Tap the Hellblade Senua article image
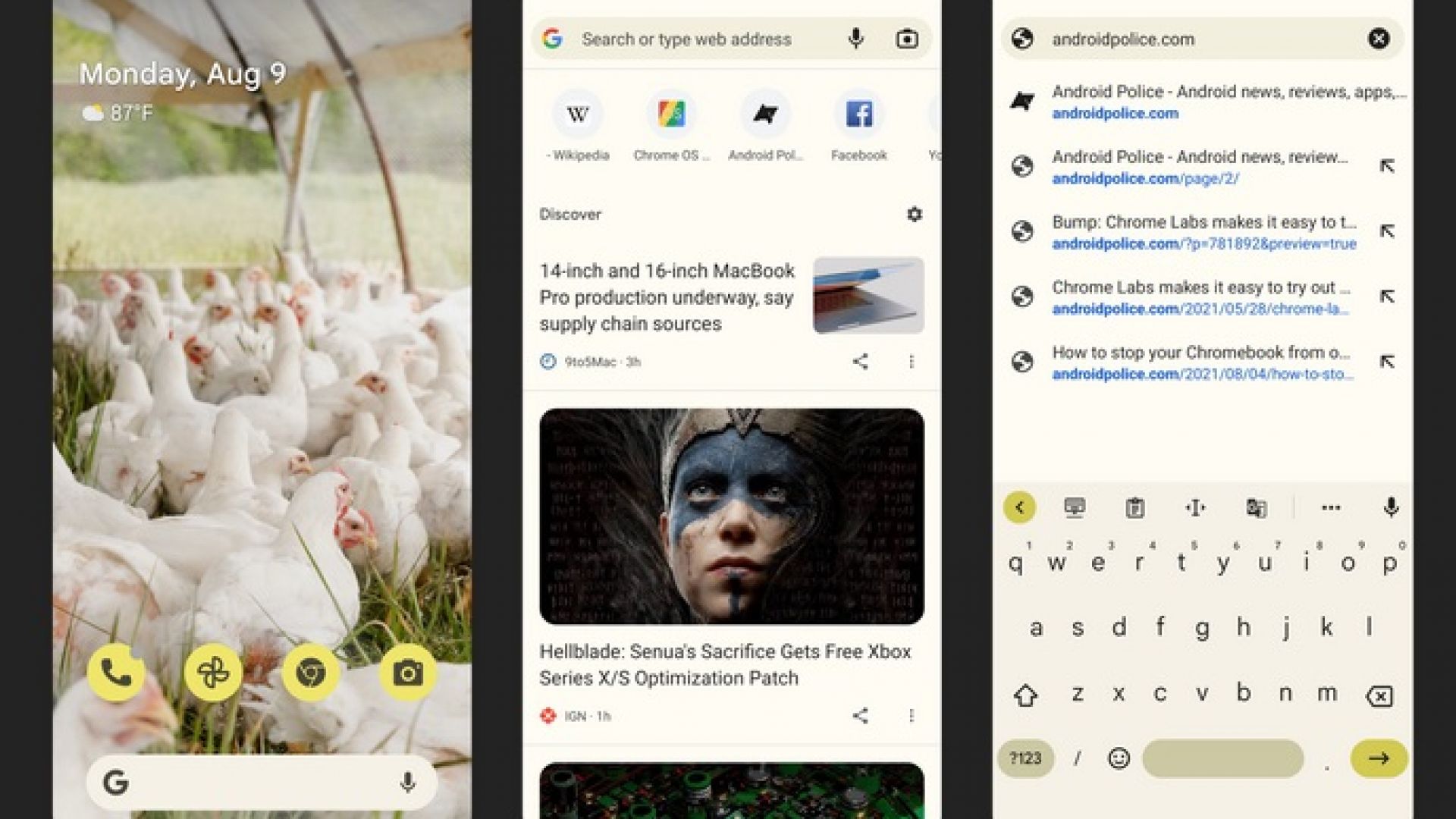The image size is (1456, 819). 731,516
